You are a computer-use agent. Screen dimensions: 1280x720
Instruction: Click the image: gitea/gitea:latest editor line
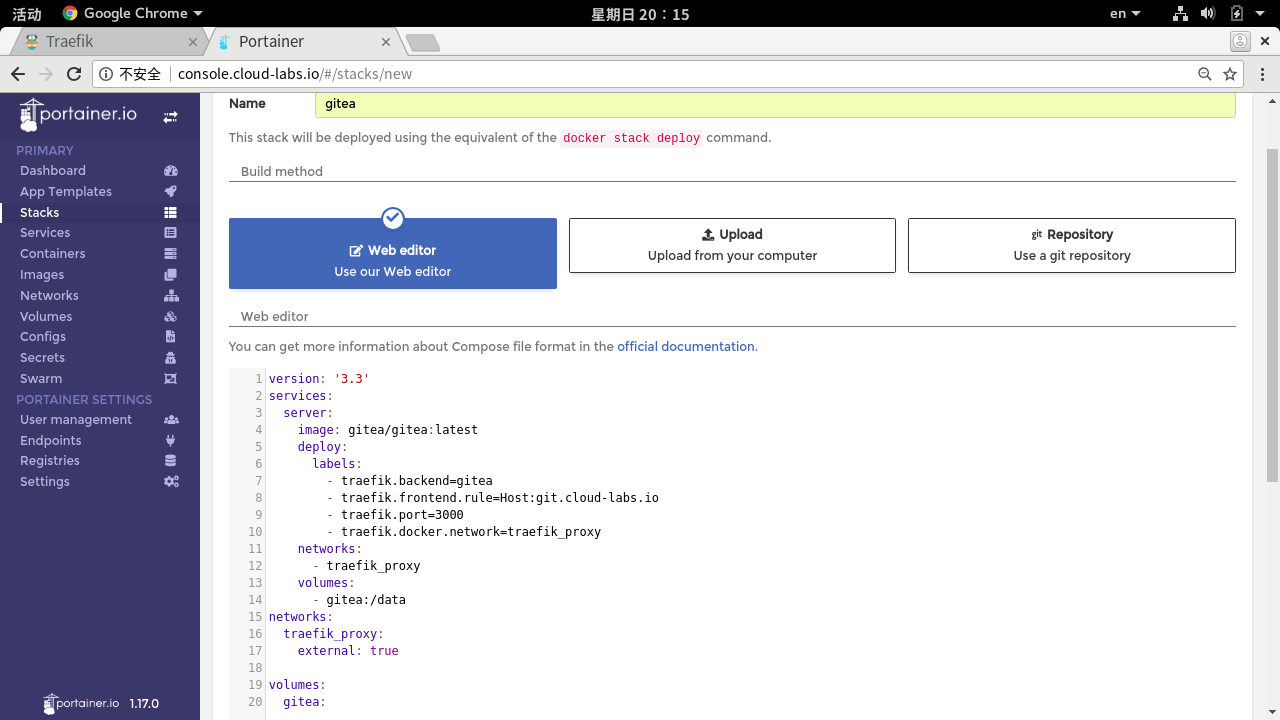pyautogui.click(x=388, y=430)
